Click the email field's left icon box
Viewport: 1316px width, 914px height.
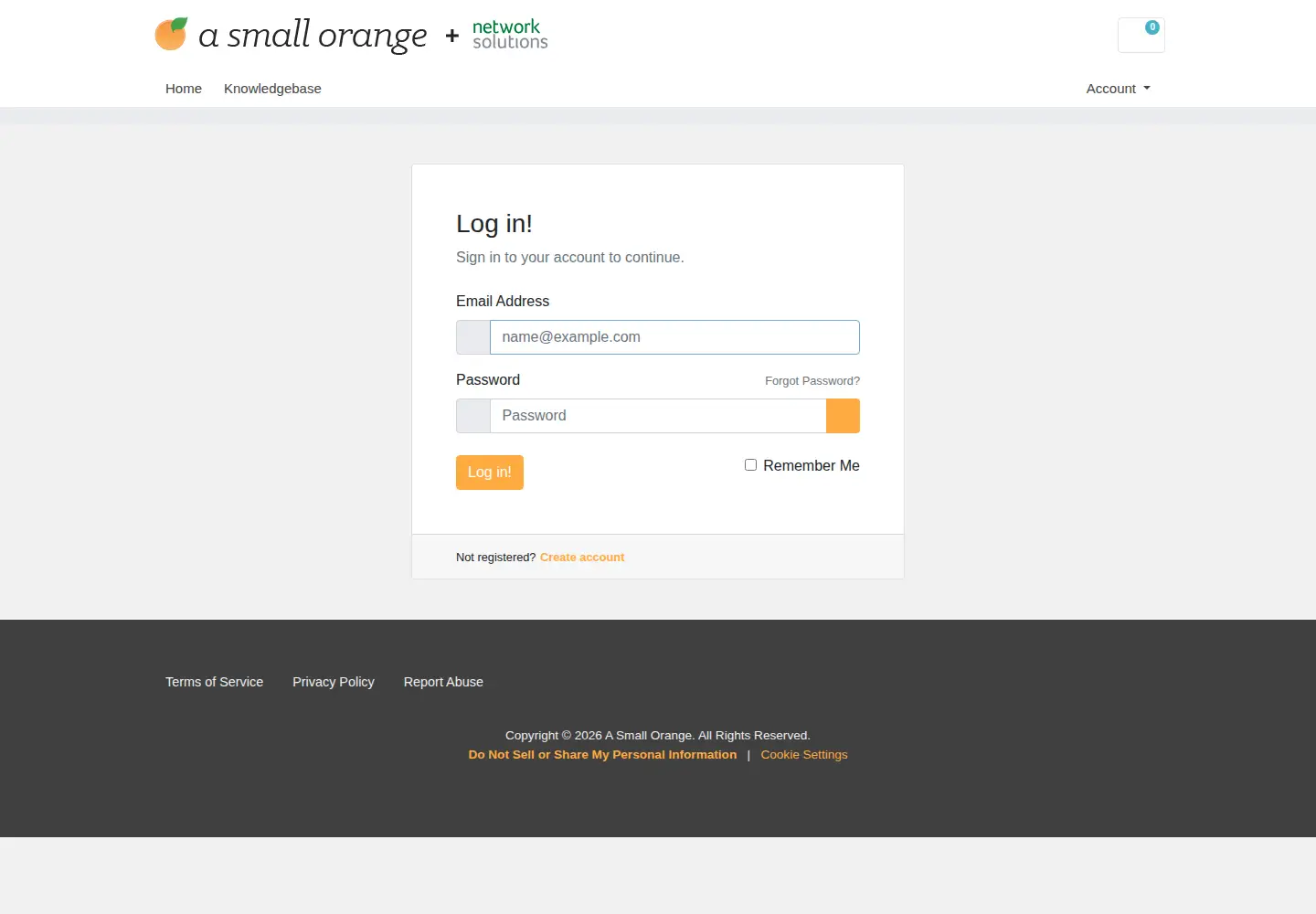473,337
